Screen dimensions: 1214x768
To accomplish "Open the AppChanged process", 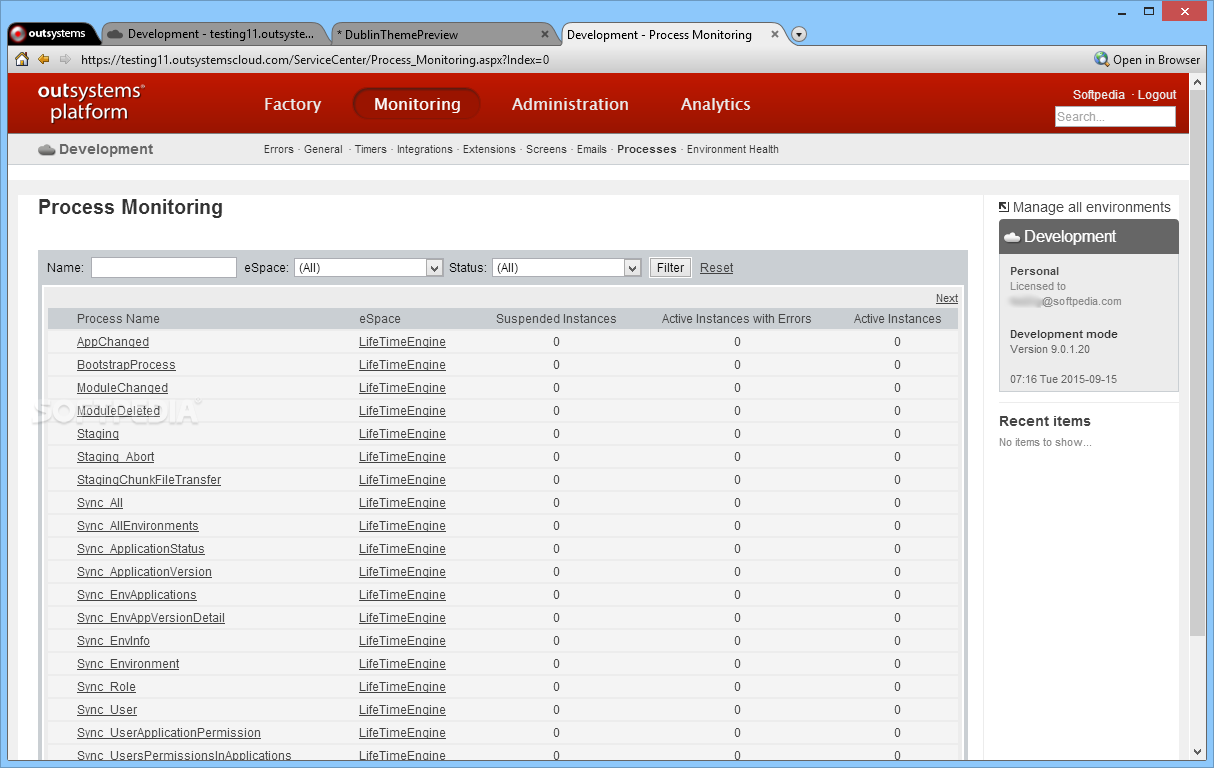I will (113, 342).
